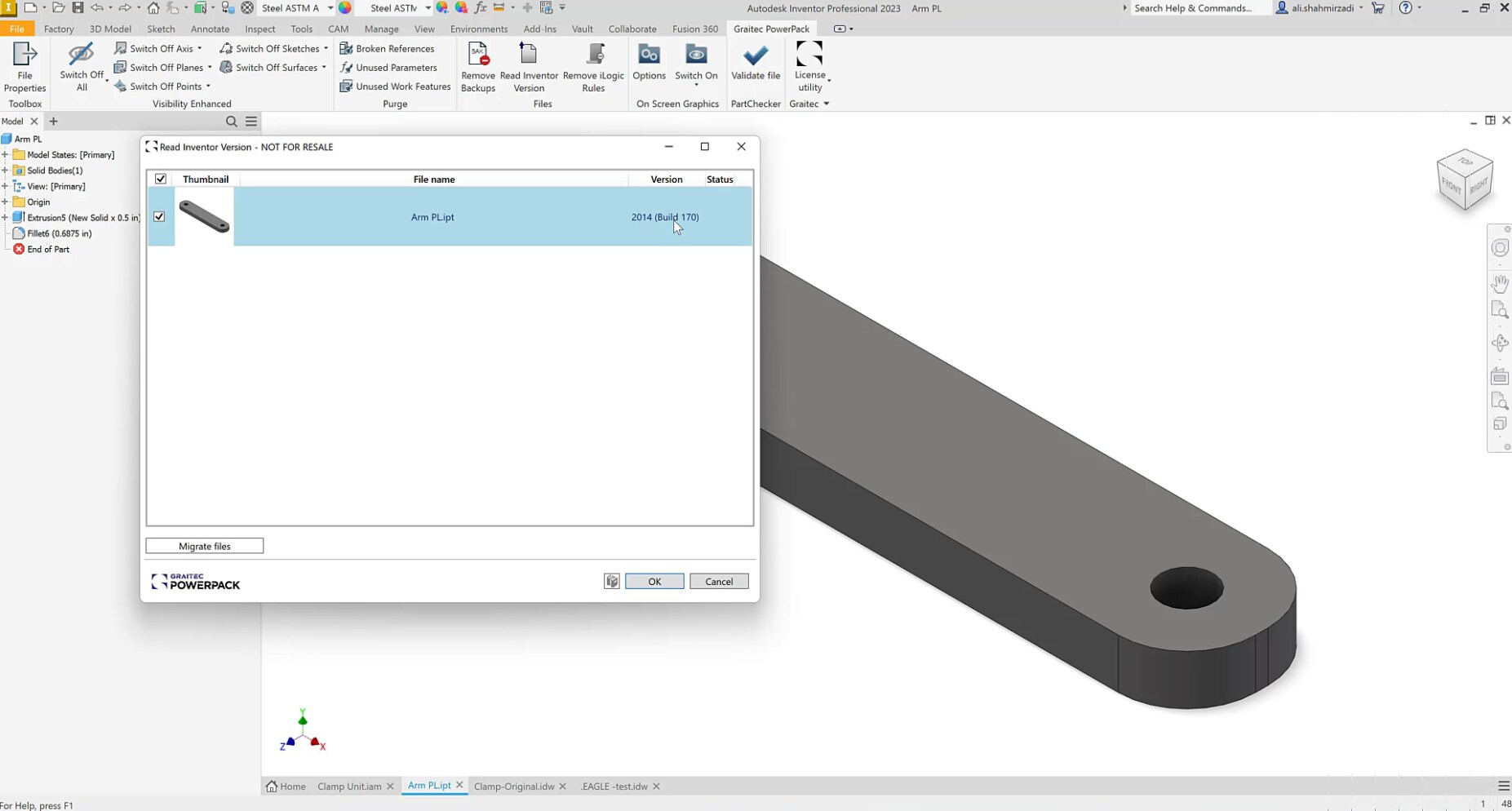1512x811 pixels.
Task: Expand Graitec panel dropdown arrow
Action: [827, 104]
